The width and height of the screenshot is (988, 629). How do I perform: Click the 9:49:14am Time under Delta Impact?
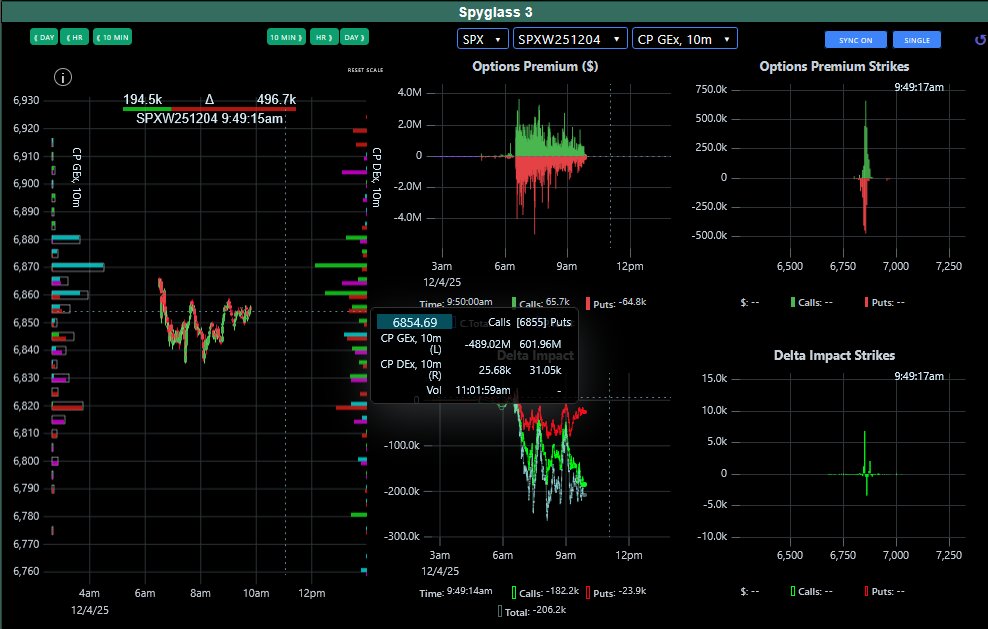[469, 591]
